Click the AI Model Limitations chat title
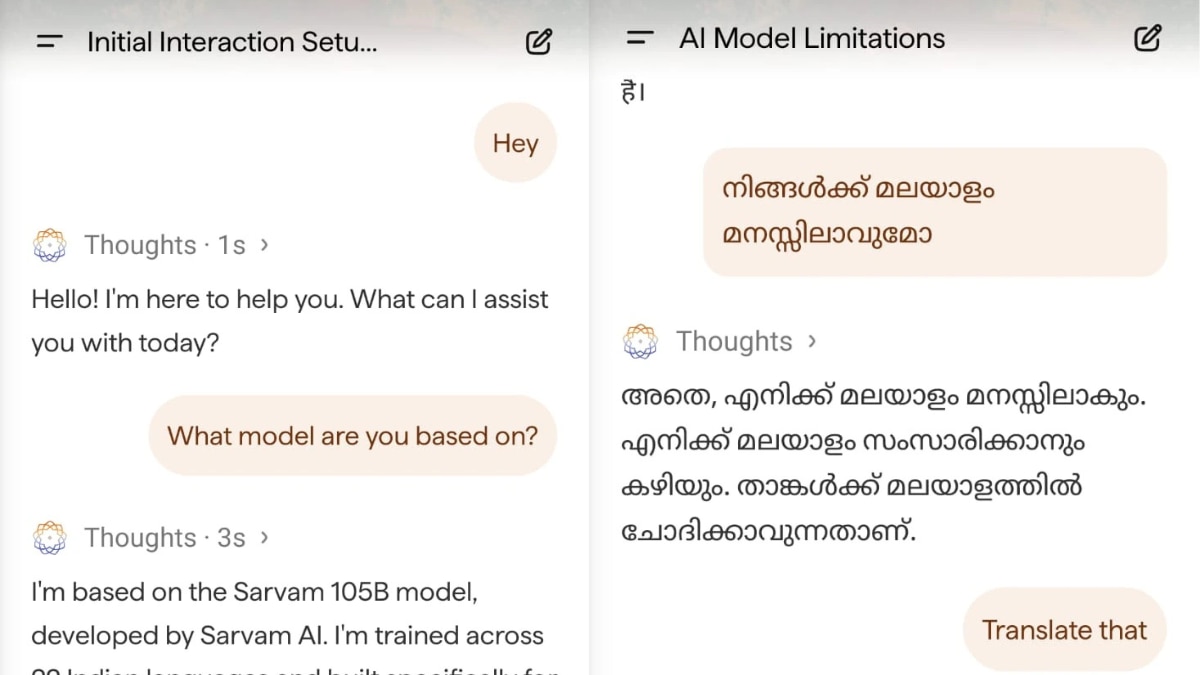This screenshot has height=675, width=1200. [811, 39]
